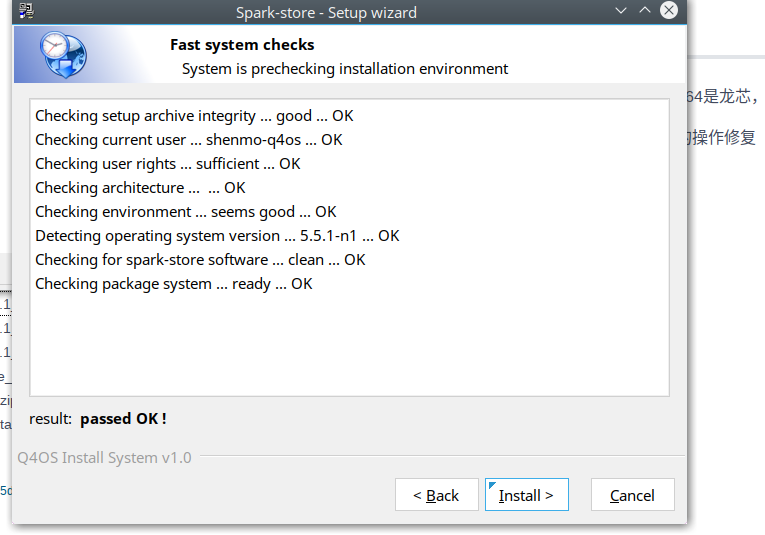Click the 'Checking package system' line

click(x=173, y=284)
